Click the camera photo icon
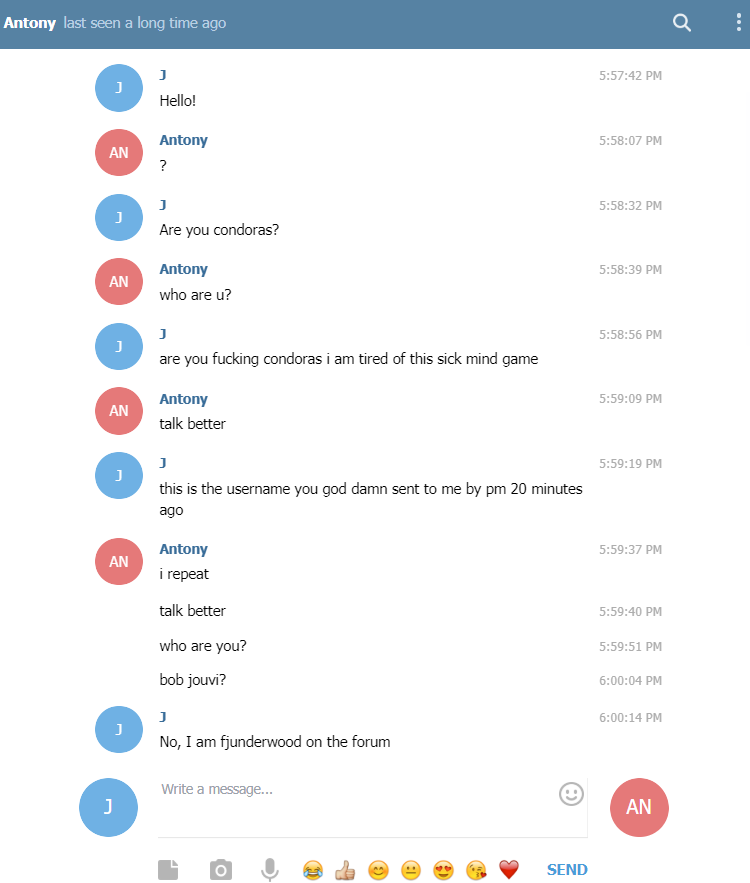Image resolution: width=750 pixels, height=883 pixels. (221, 869)
